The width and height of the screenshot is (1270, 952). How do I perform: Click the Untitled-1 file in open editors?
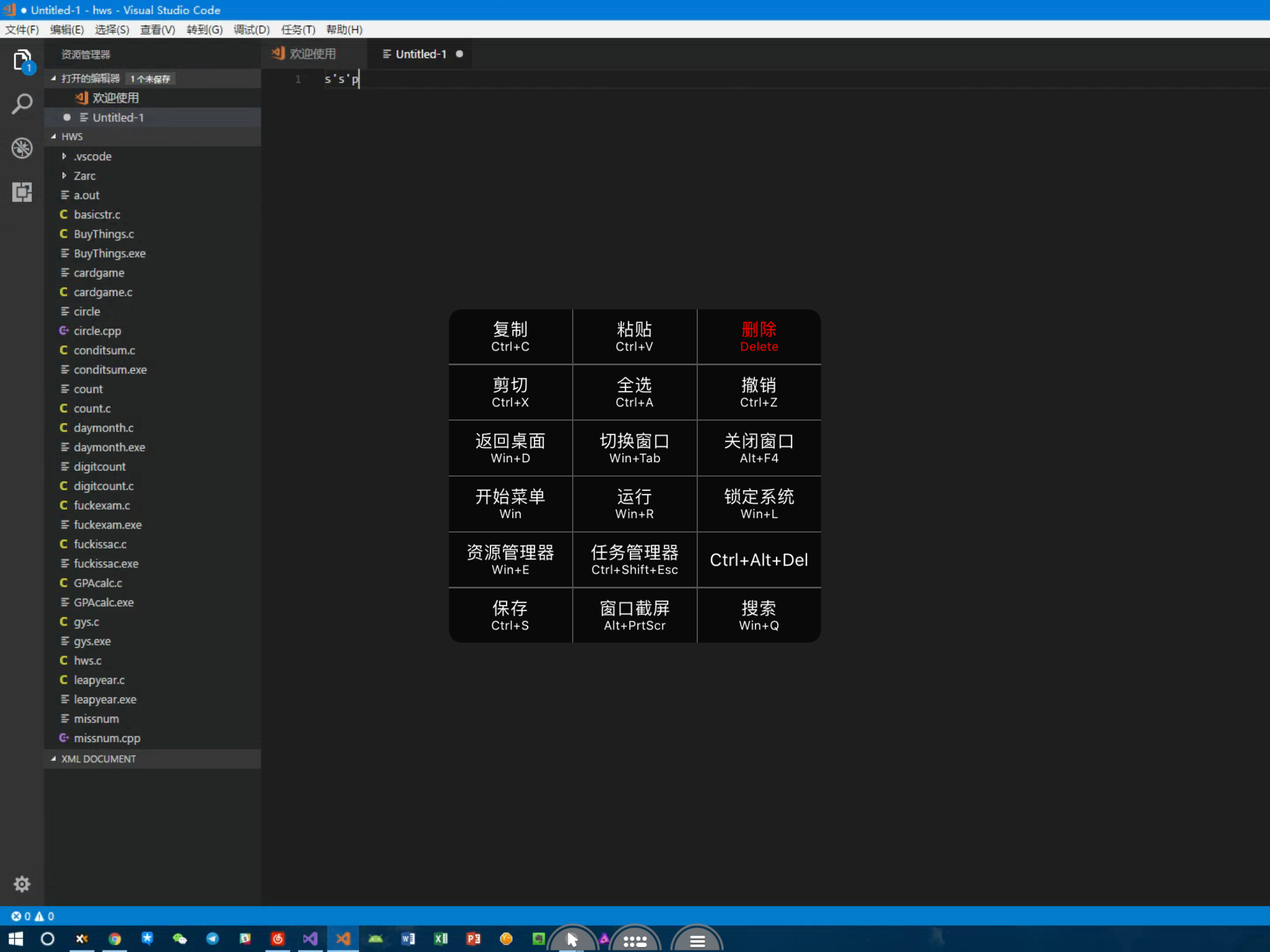tap(118, 117)
